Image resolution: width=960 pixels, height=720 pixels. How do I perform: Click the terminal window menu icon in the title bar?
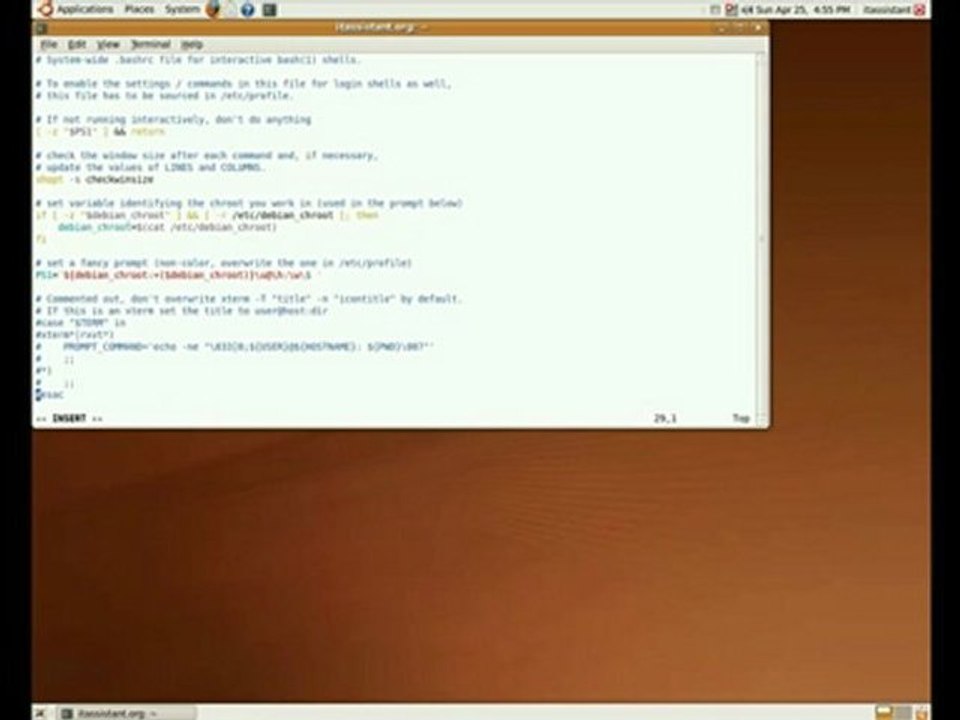pos(41,28)
